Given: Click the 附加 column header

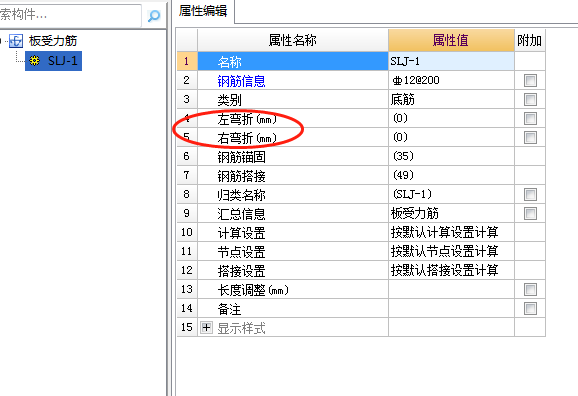Looking at the screenshot, I should pyautogui.click(x=530, y=40).
